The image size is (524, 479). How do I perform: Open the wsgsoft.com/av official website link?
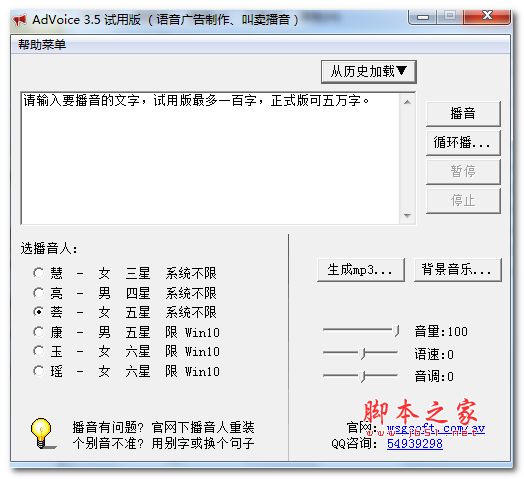(435, 428)
